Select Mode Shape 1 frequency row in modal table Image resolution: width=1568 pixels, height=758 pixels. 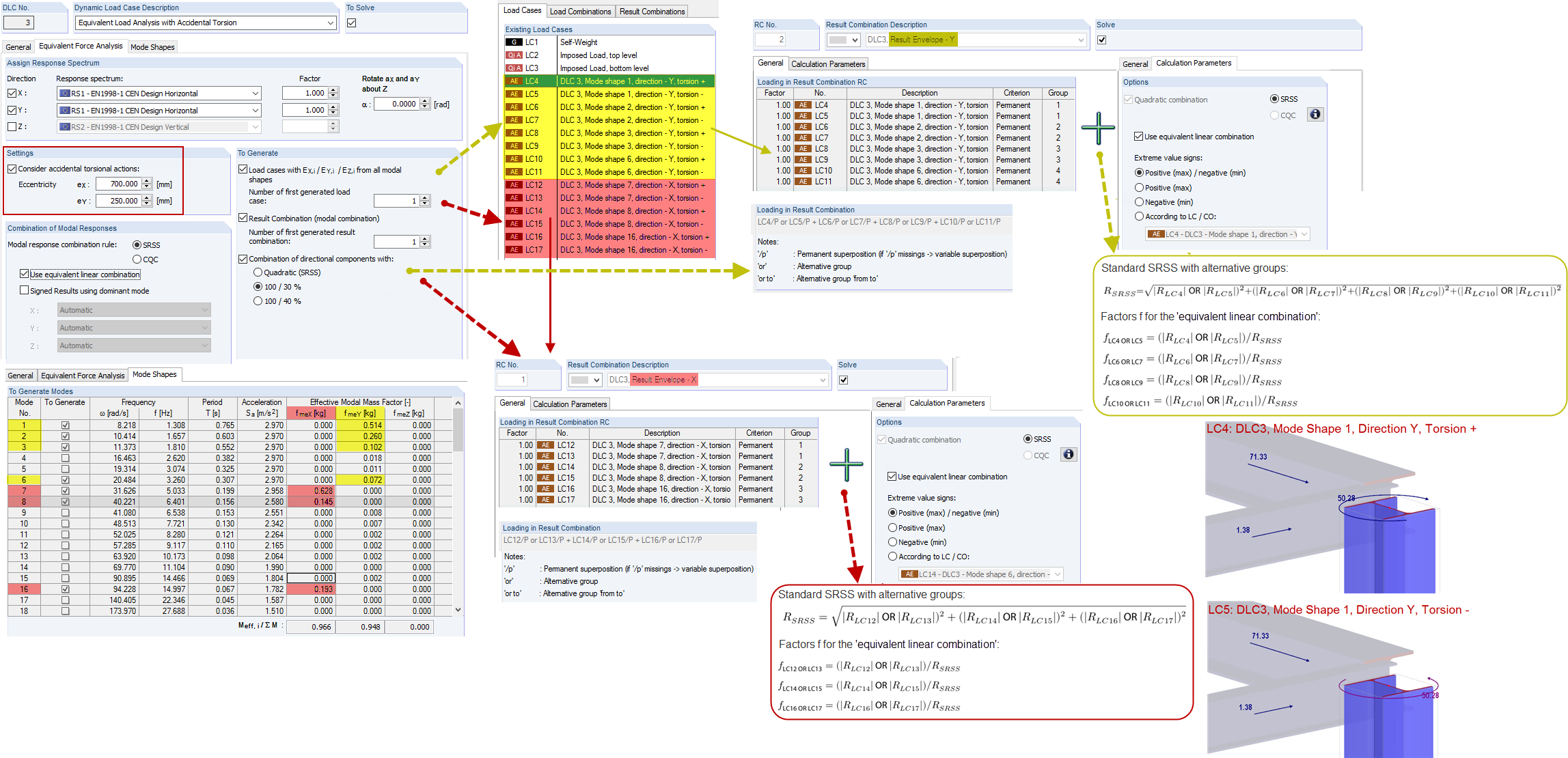(x=200, y=420)
